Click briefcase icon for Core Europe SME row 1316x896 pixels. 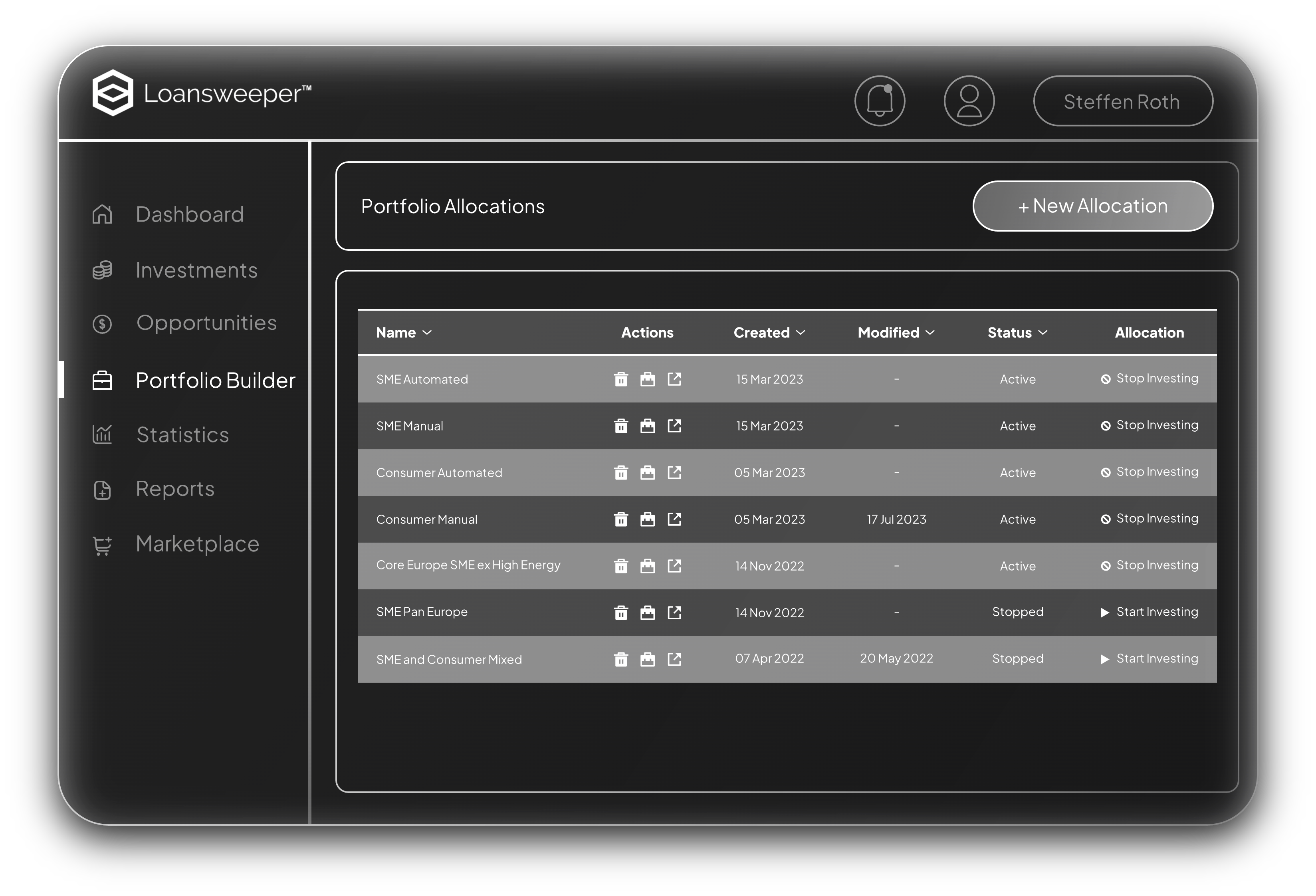647,566
